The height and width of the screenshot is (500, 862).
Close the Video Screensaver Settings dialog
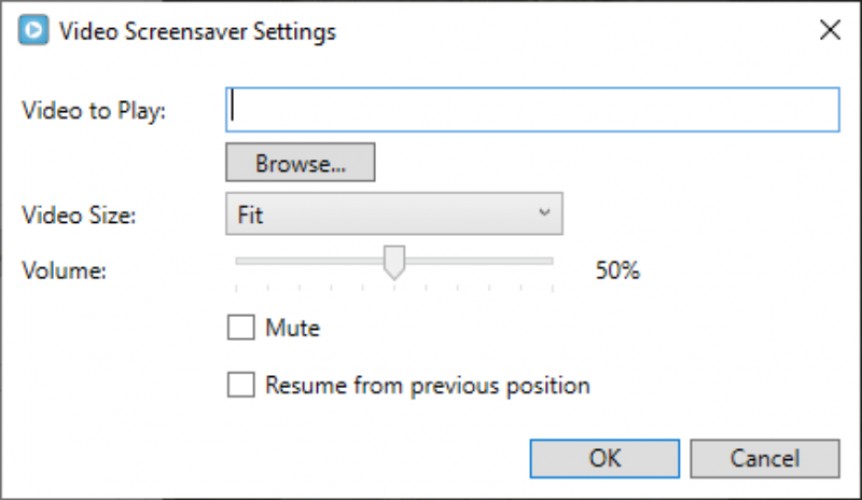tap(830, 30)
